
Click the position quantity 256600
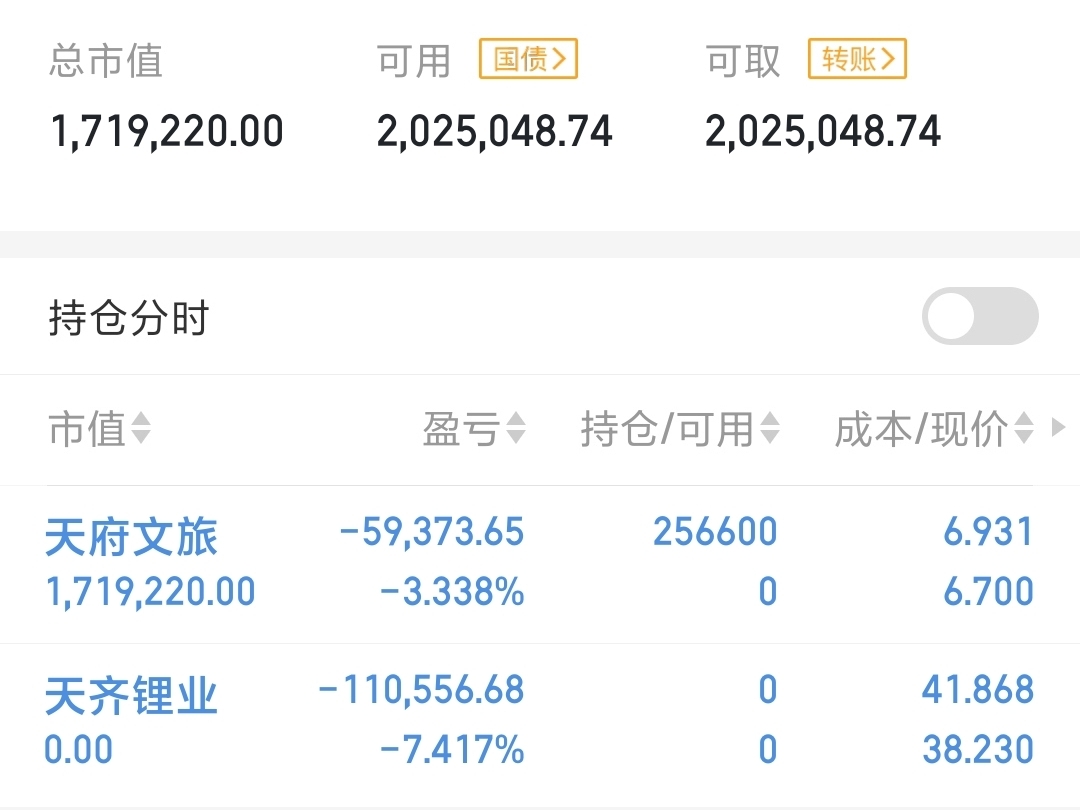pyautogui.click(x=716, y=532)
